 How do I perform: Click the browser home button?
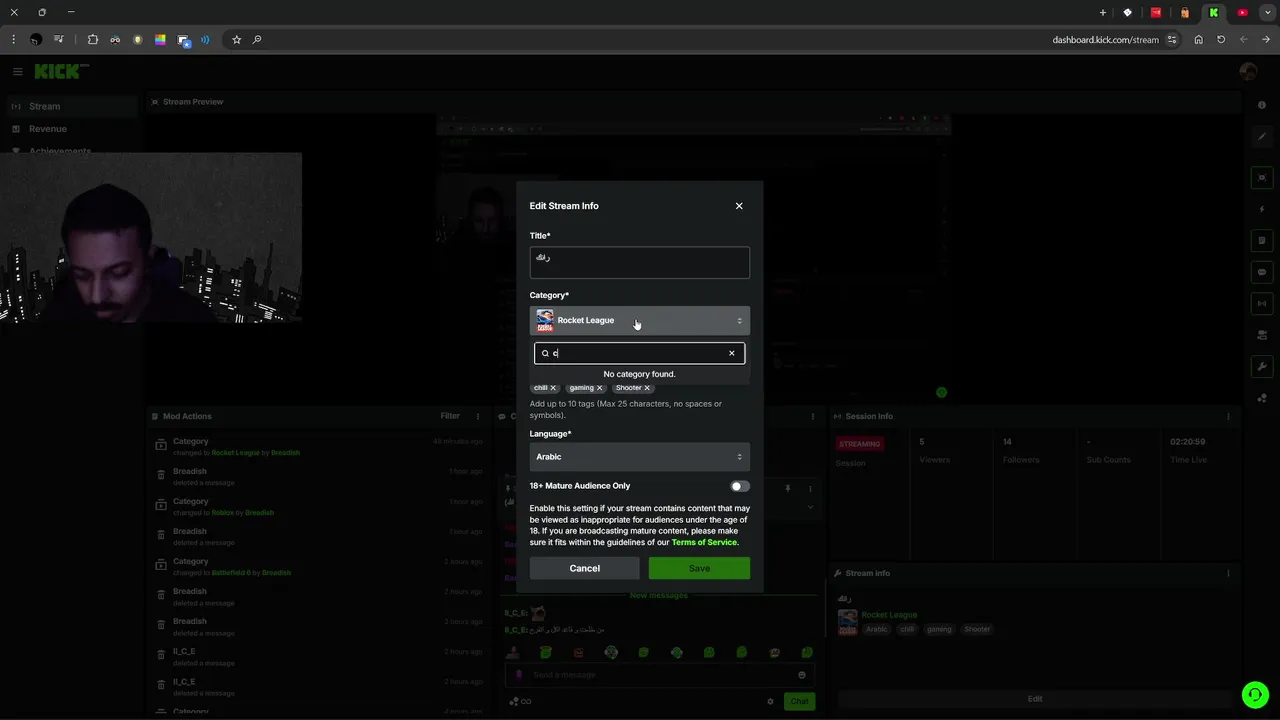coord(1198,40)
